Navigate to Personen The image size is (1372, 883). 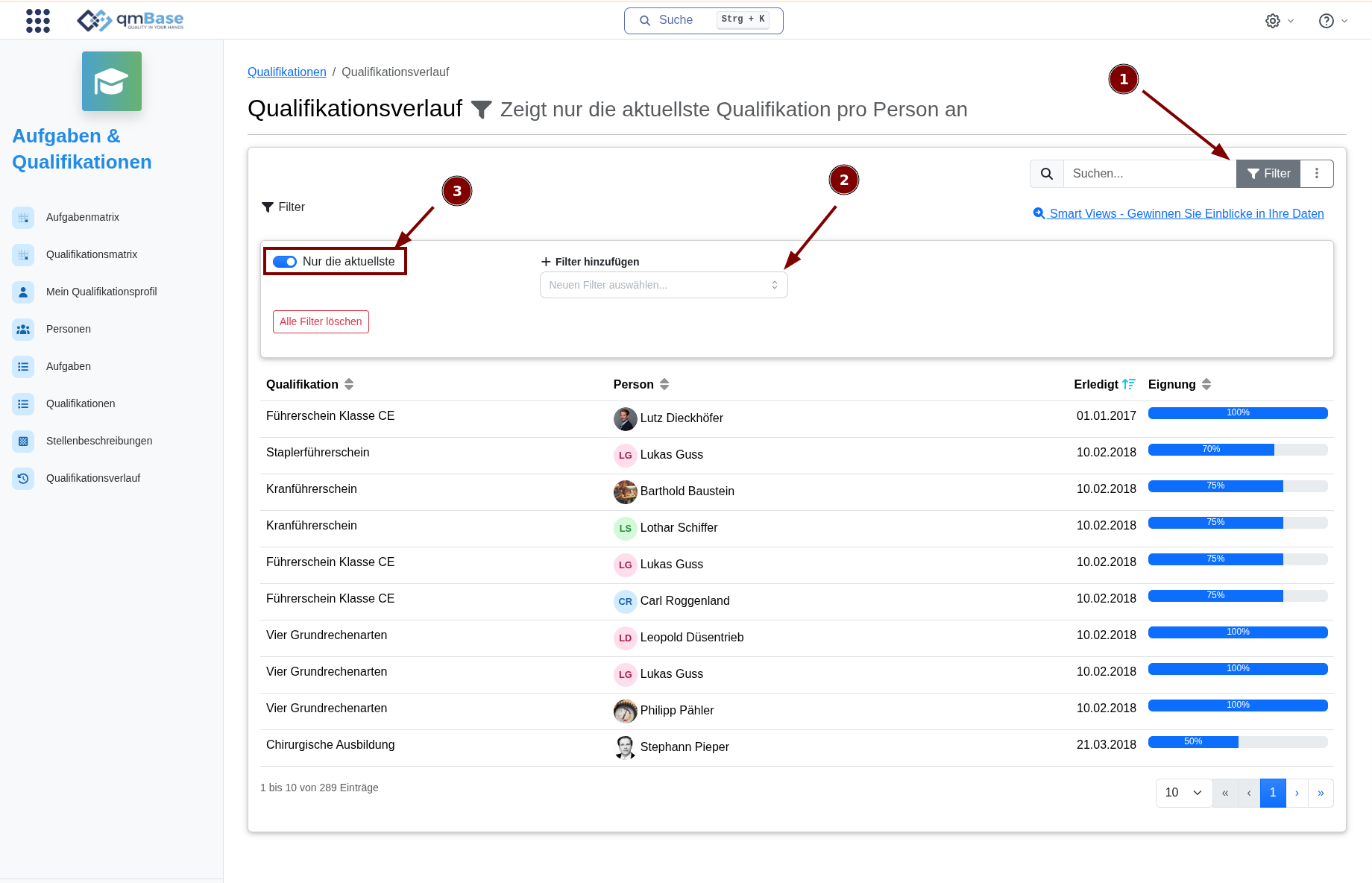[69, 330]
